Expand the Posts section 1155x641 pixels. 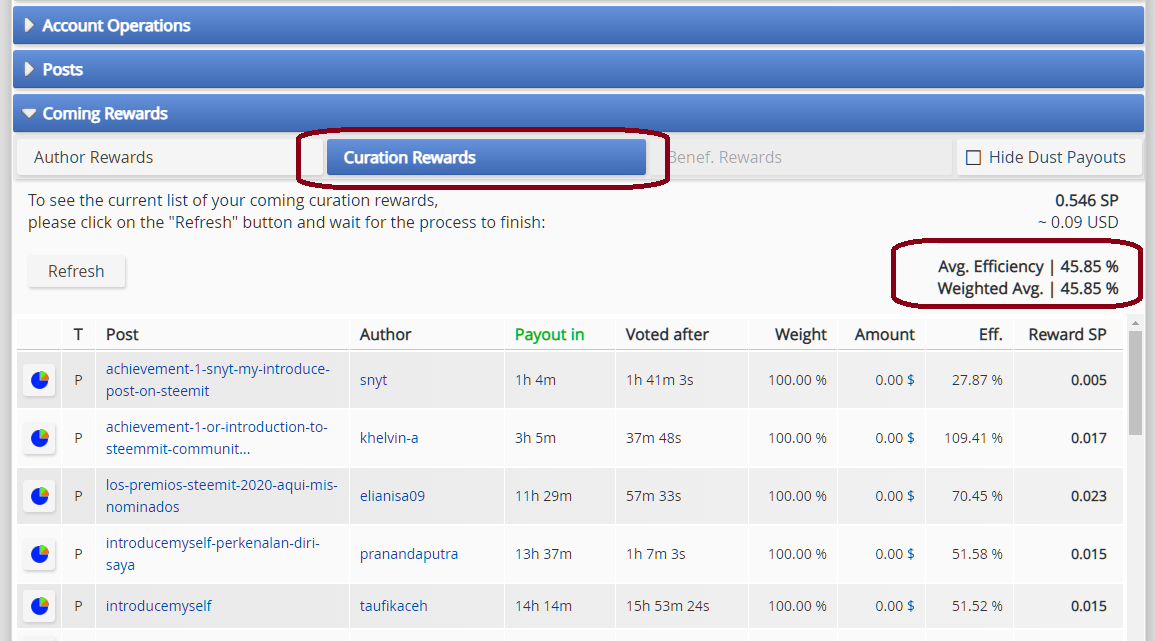578,69
